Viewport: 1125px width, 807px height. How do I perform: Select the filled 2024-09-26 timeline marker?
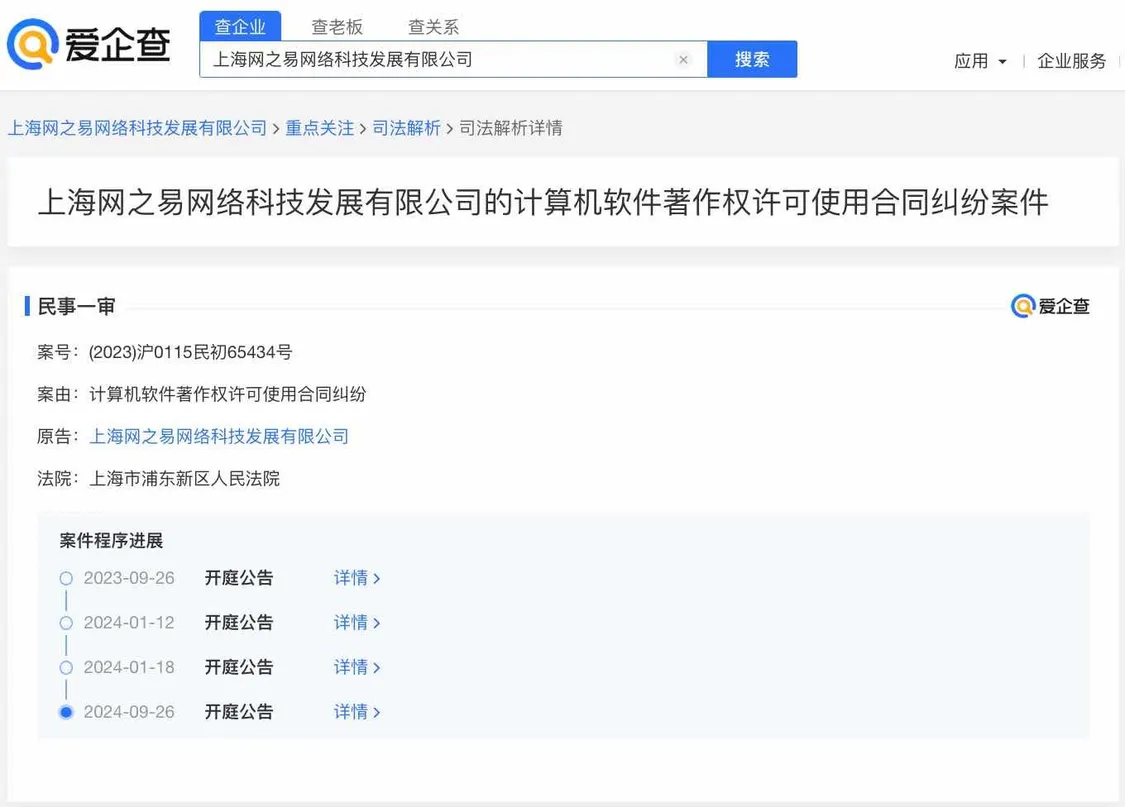click(x=66, y=712)
